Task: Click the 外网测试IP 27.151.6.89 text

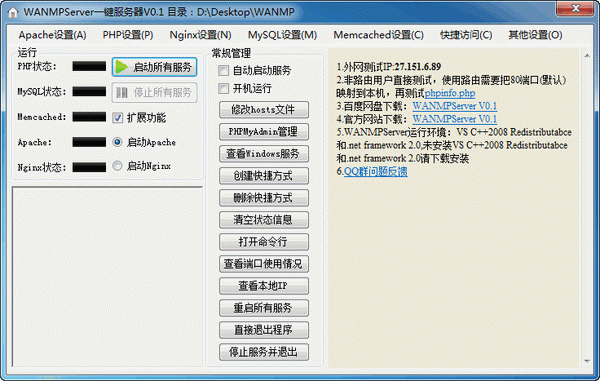Action: click(389, 67)
